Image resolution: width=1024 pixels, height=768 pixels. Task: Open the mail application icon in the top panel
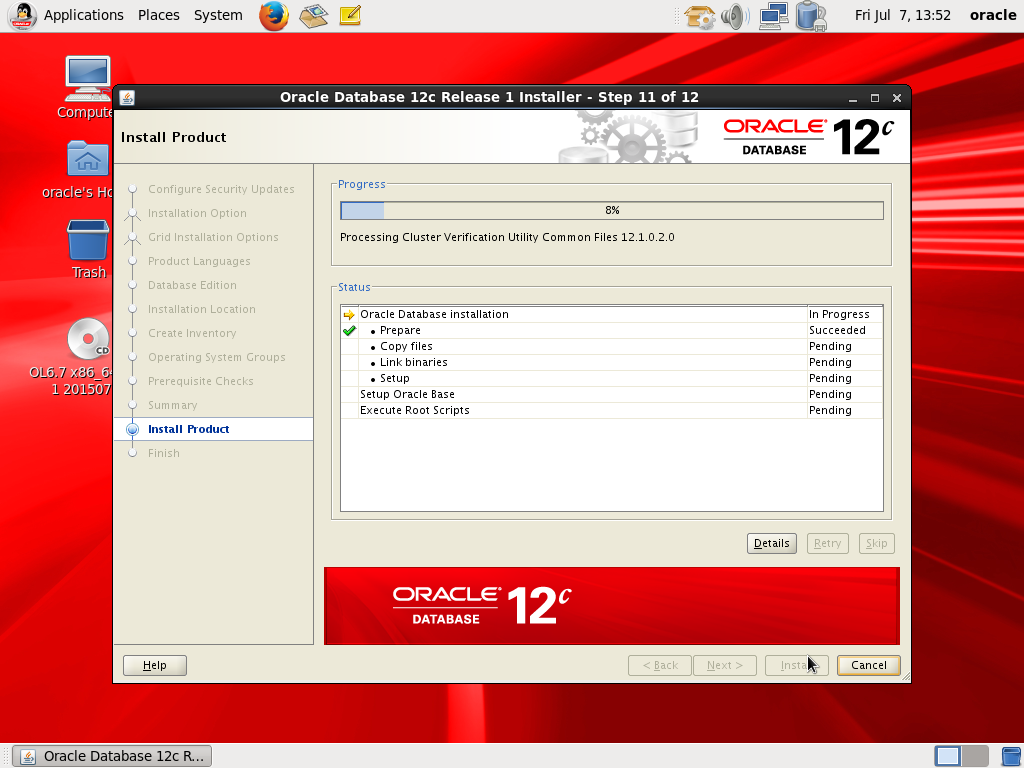[x=313, y=15]
